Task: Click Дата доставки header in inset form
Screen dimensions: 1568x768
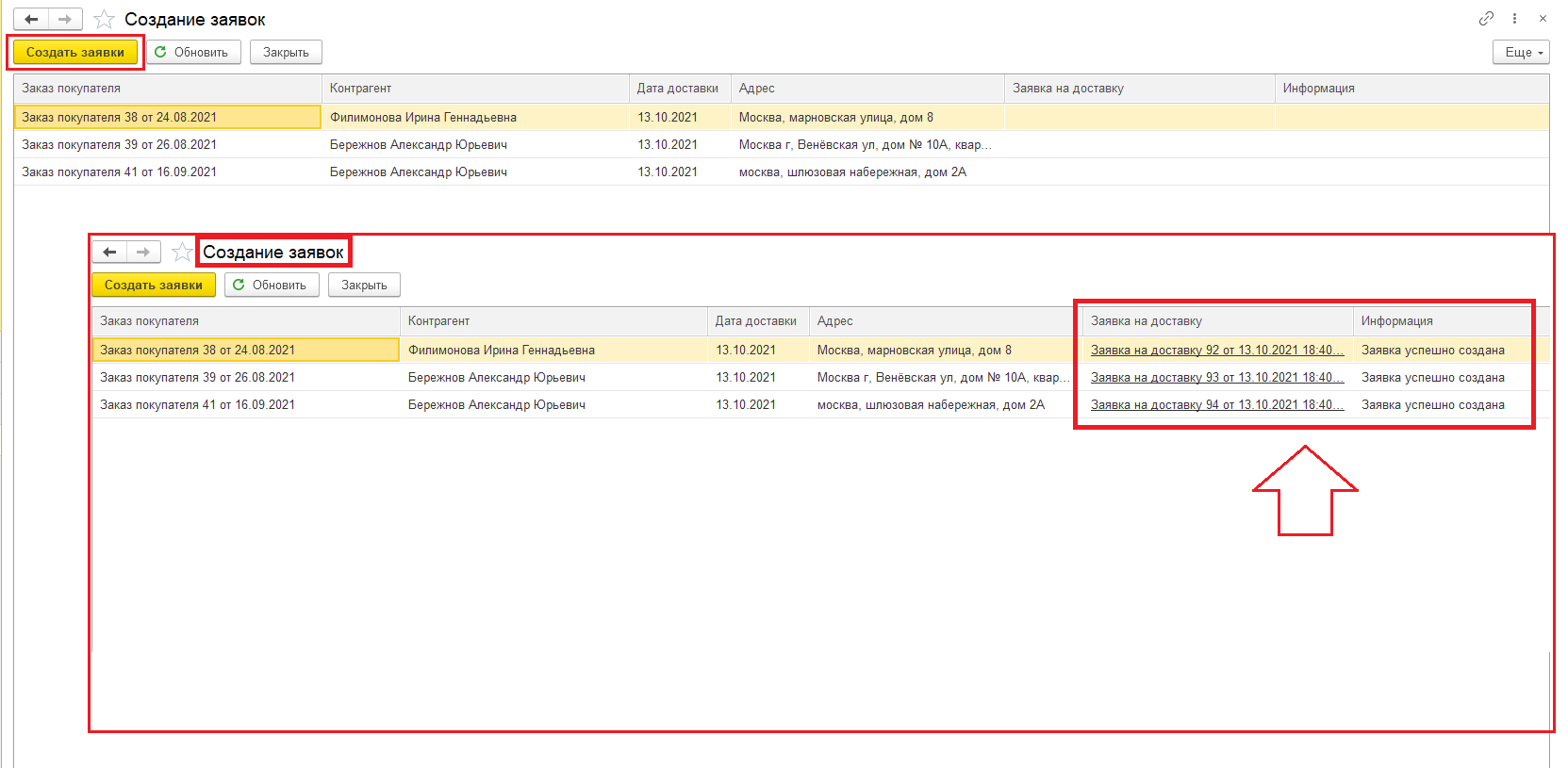Action: 758,320
